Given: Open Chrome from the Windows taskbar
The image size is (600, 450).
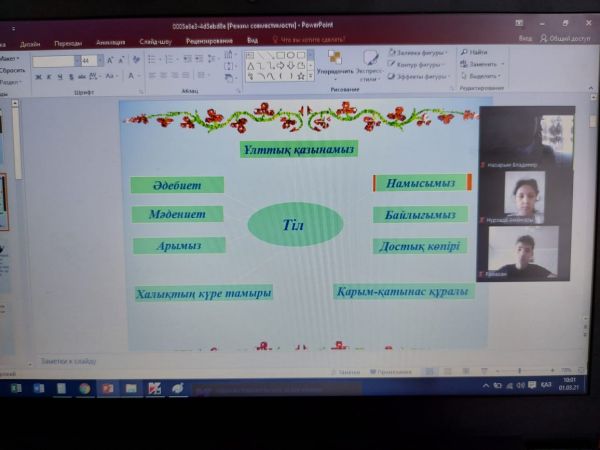Looking at the screenshot, I should (84, 387).
